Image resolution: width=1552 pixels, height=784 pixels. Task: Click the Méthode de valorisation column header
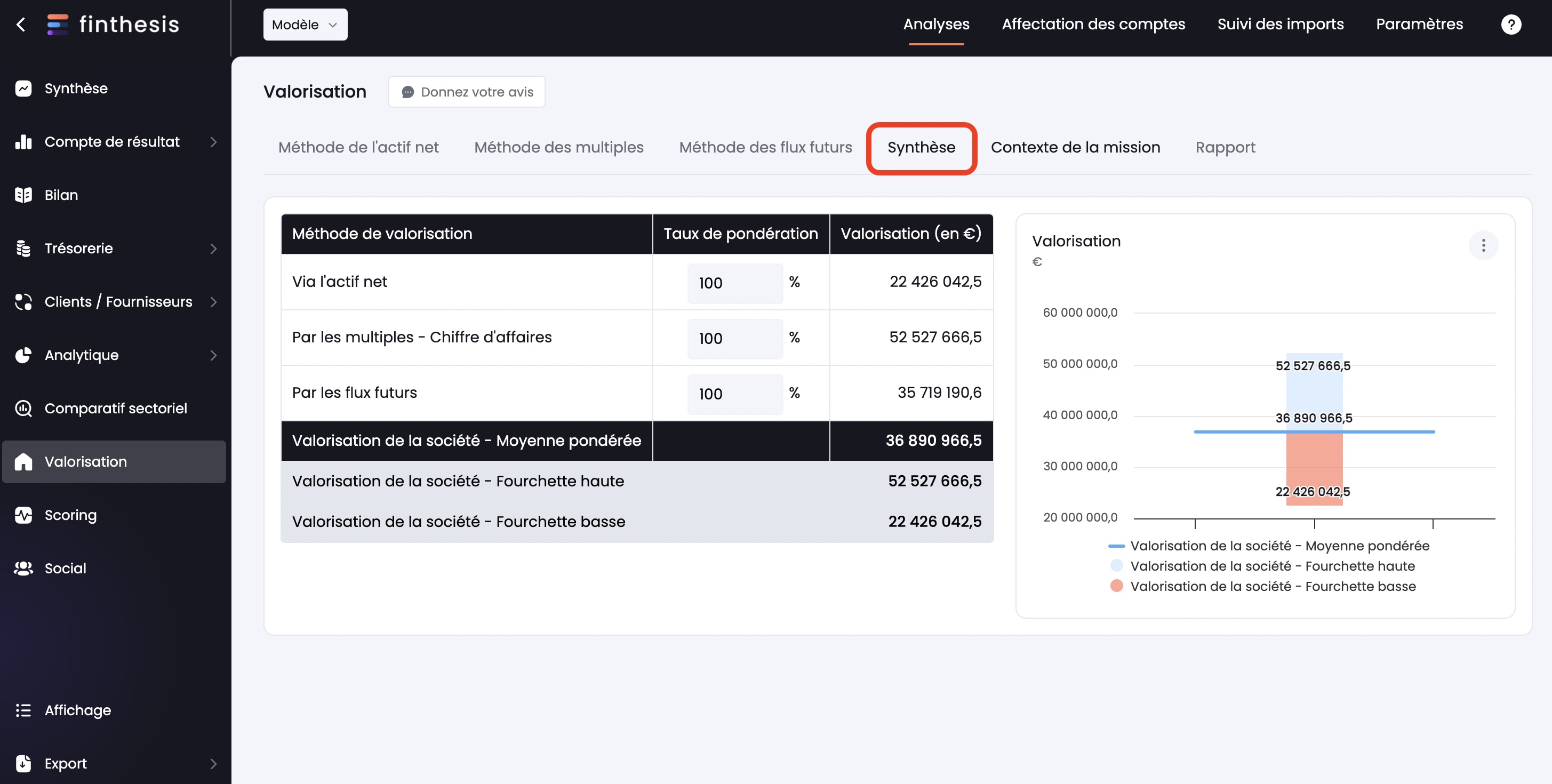pos(467,234)
